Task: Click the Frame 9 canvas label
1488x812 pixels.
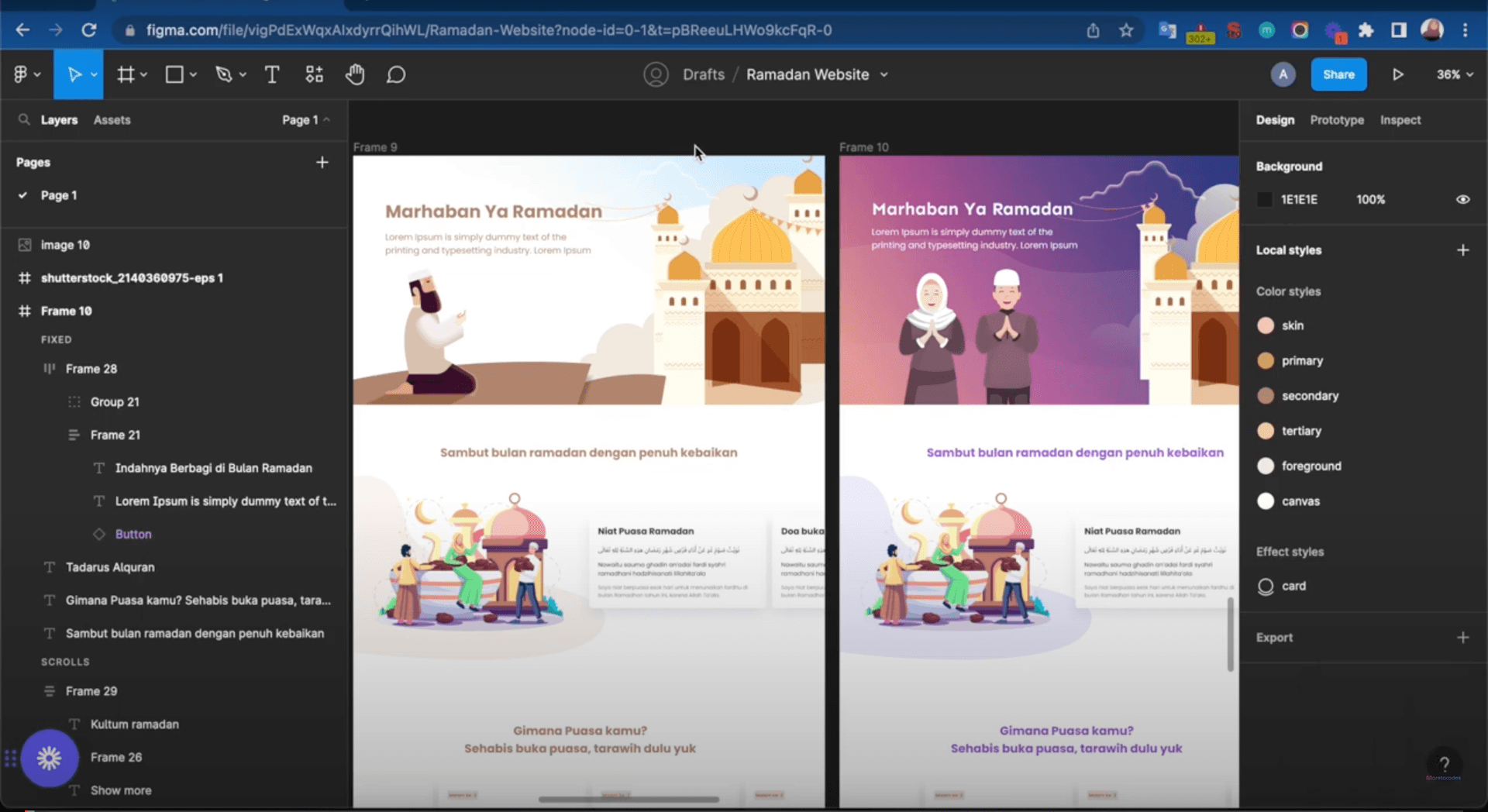Action: coord(375,147)
